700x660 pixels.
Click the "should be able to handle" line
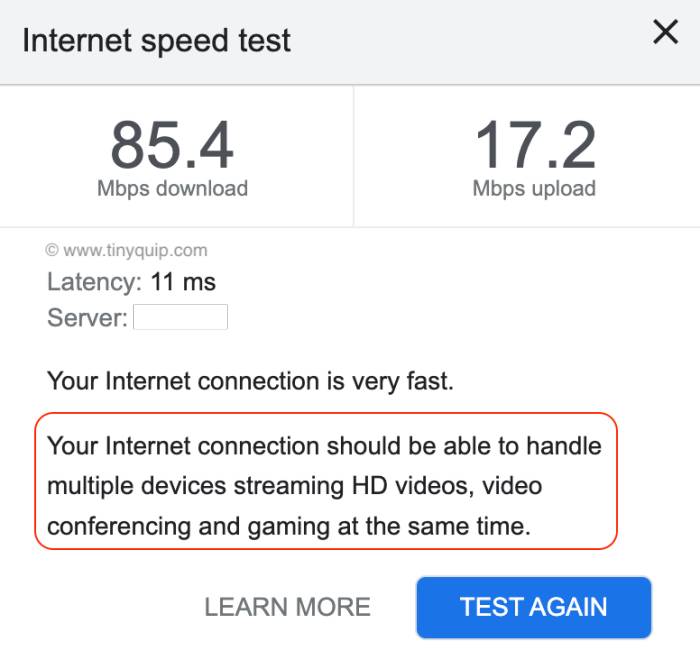click(x=325, y=445)
